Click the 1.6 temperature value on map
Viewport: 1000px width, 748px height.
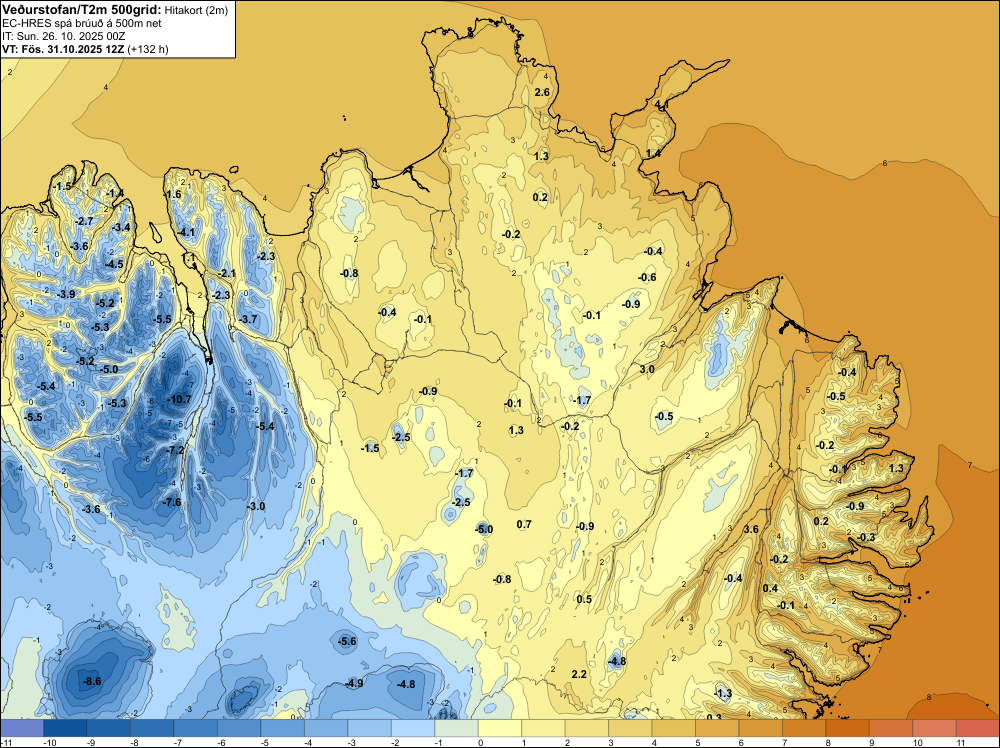pyautogui.click(x=173, y=194)
